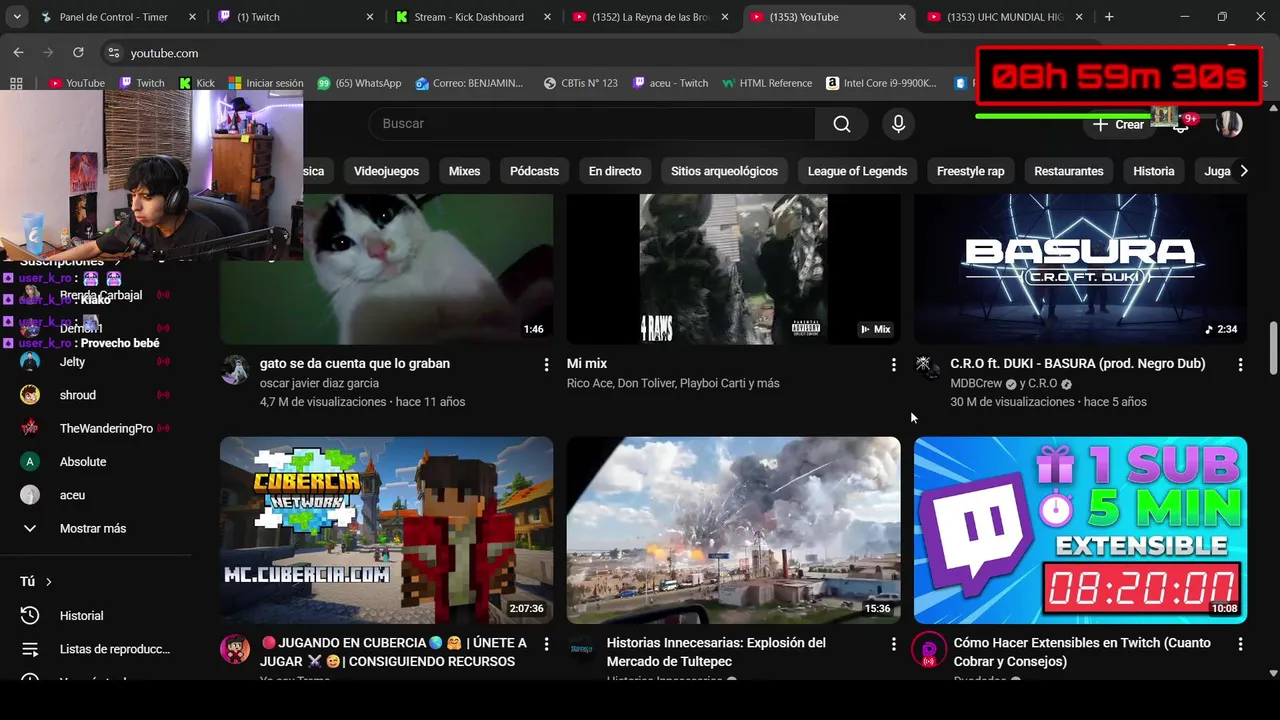
Task: Reload the current YouTube page
Action: click(x=78, y=52)
